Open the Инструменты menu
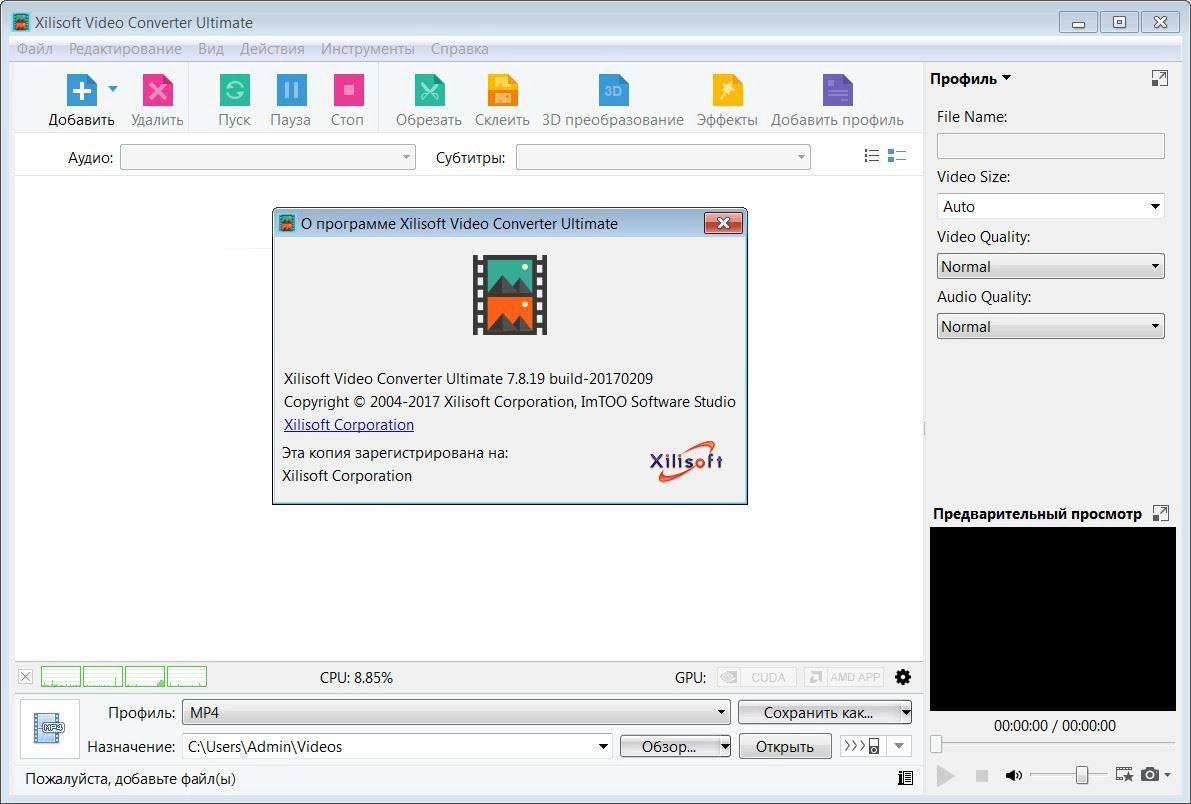Image resolution: width=1191 pixels, height=804 pixels. click(368, 49)
